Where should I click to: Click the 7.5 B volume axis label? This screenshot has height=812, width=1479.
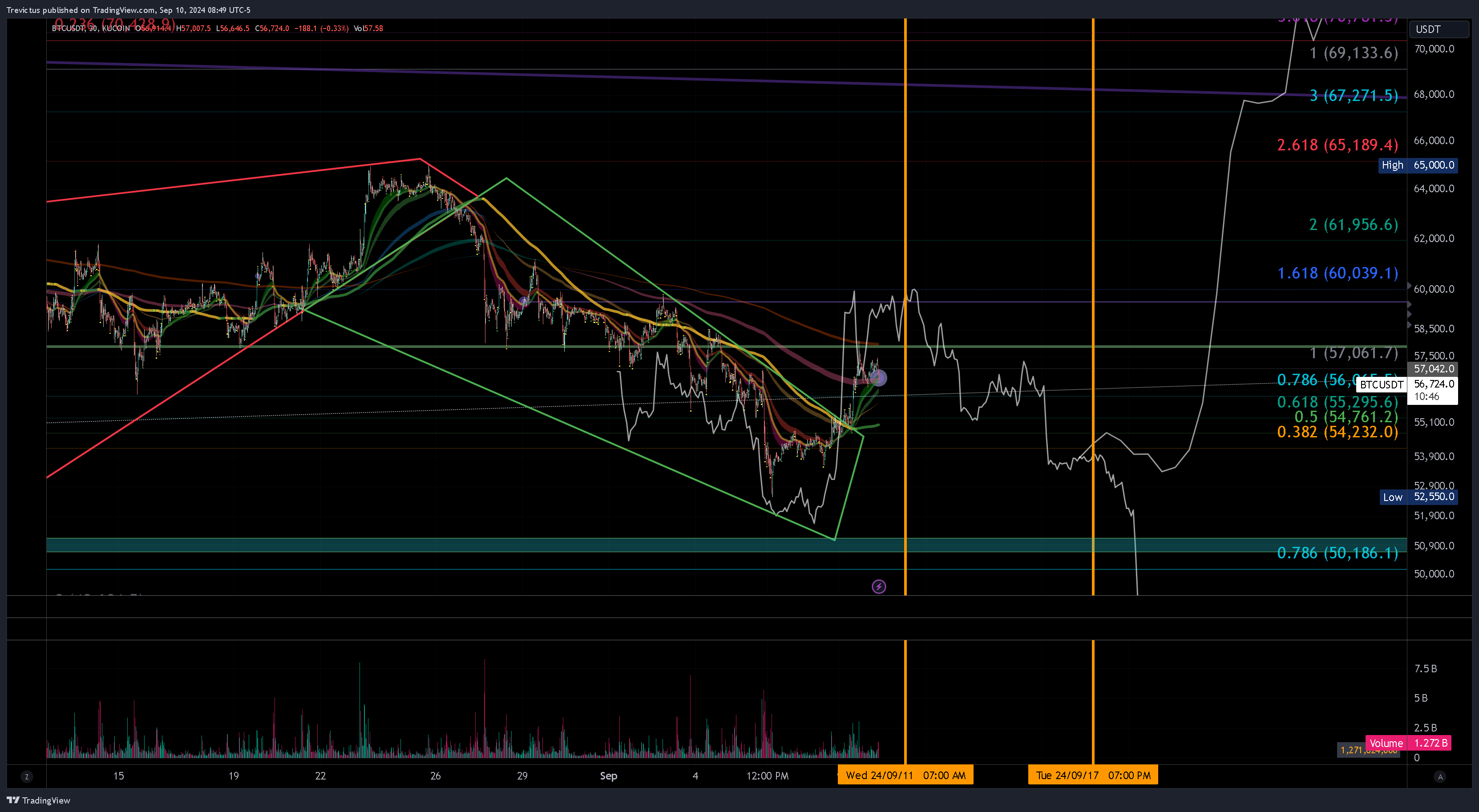point(1425,669)
